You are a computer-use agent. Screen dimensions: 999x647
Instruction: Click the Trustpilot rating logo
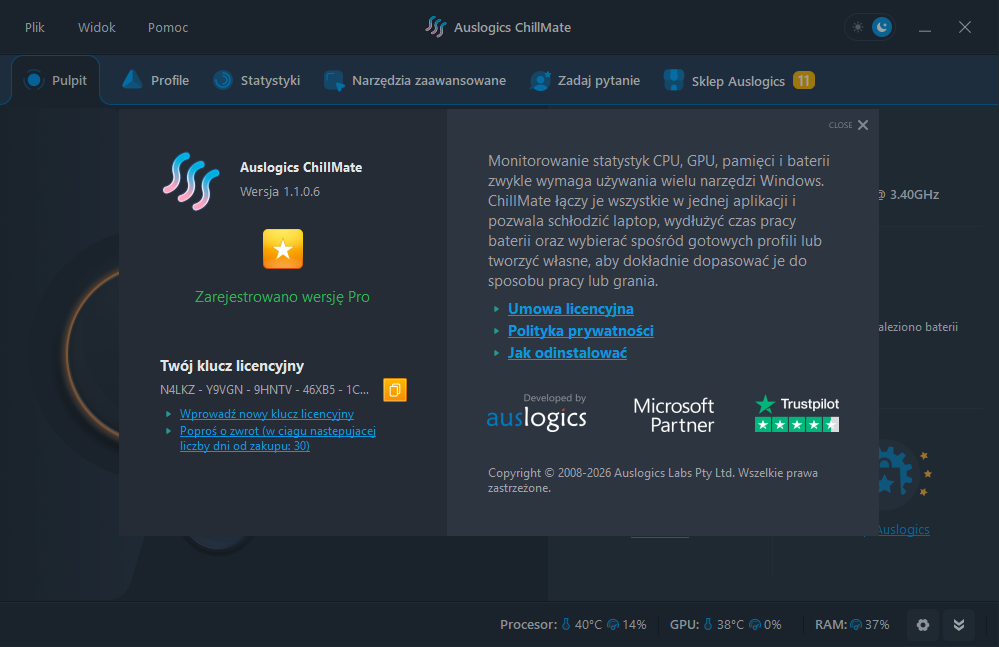[796, 414]
